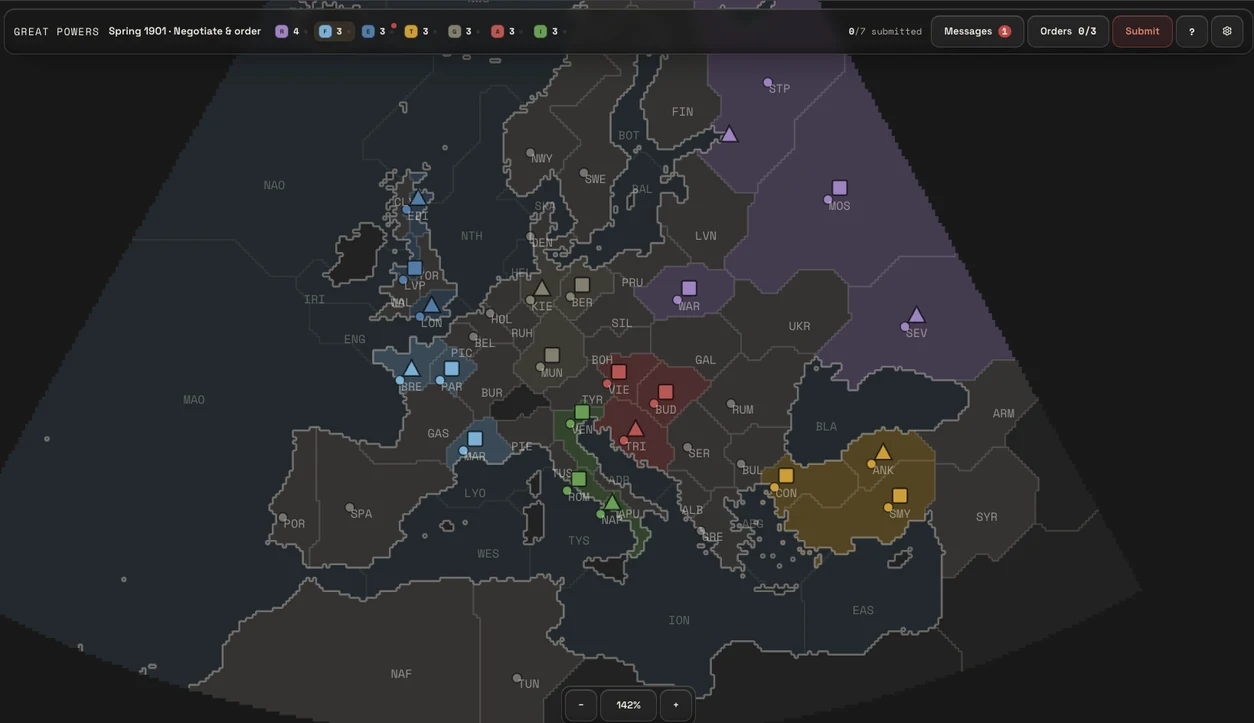Select the blue fleet at EDI
Viewport: 1254px width, 723px height.
click(x=418, y=198)
